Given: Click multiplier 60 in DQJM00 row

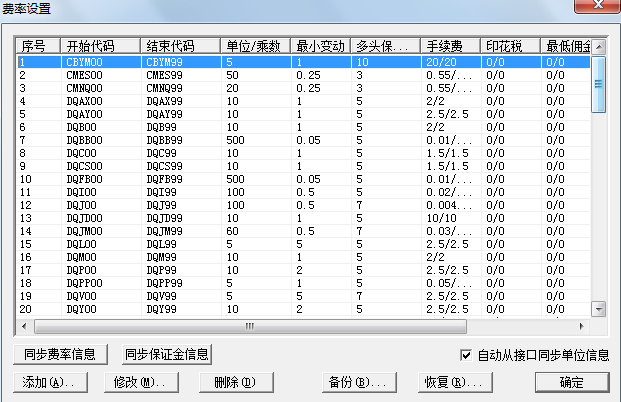Looking at the screenshot, I should 232,231.
